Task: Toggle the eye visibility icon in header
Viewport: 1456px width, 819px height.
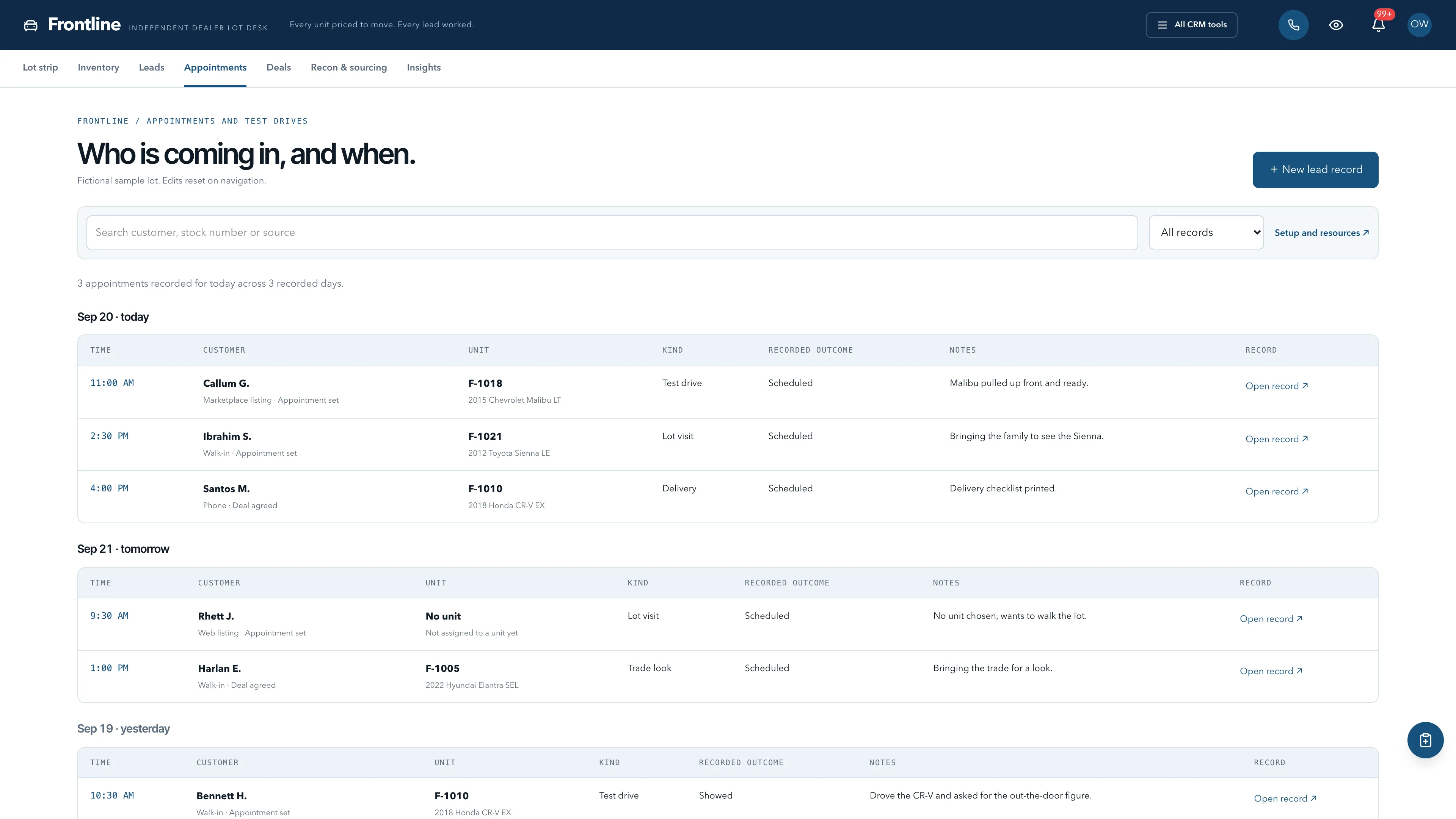Action: click(1335, 25)
